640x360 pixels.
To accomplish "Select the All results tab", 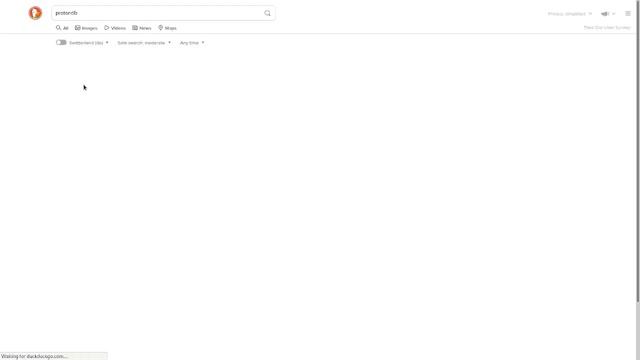I will (62, 28).
